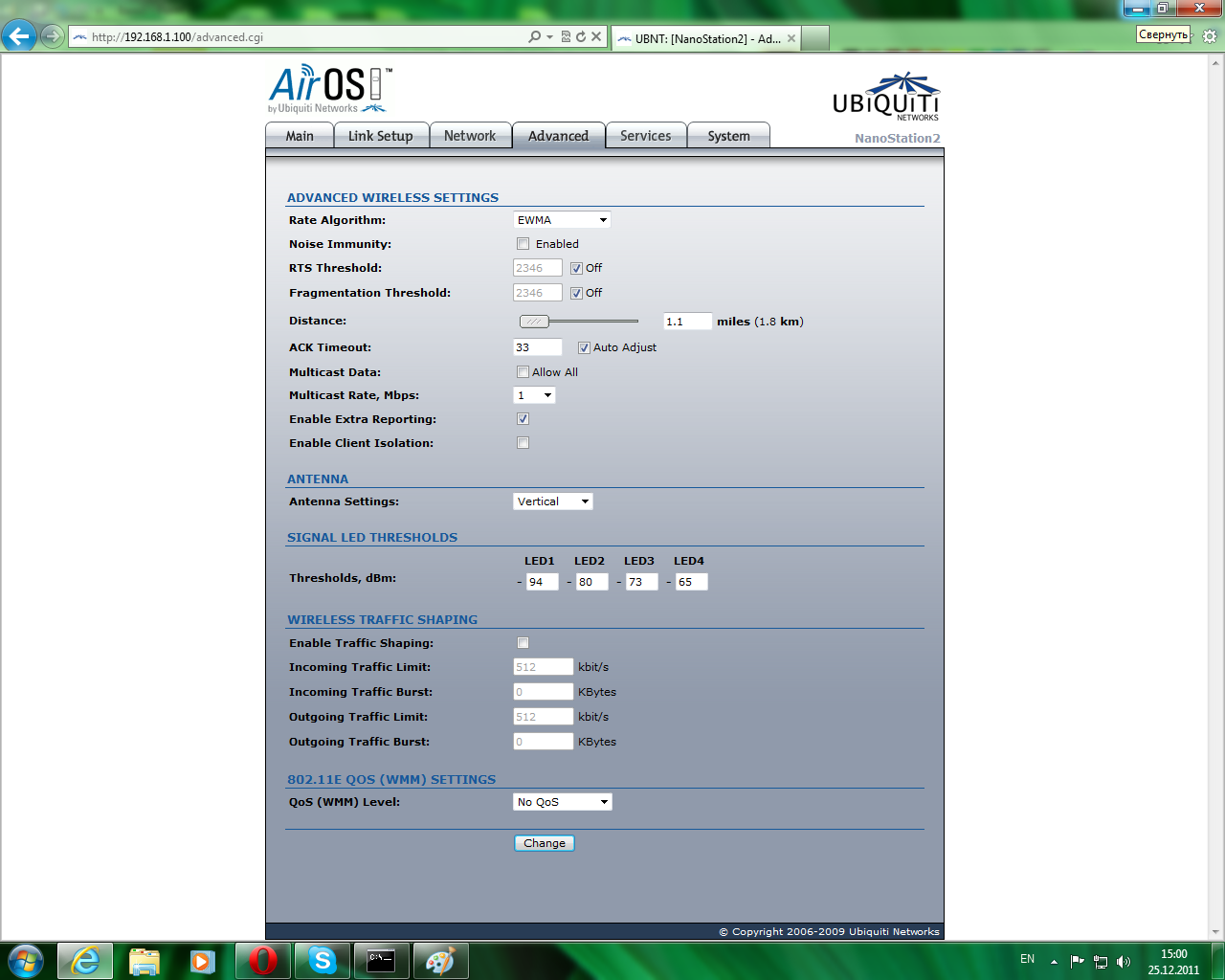
Task: Open QoS (WMM) Level dropdown
Action: pyautogui.click(x=563, y=802)
